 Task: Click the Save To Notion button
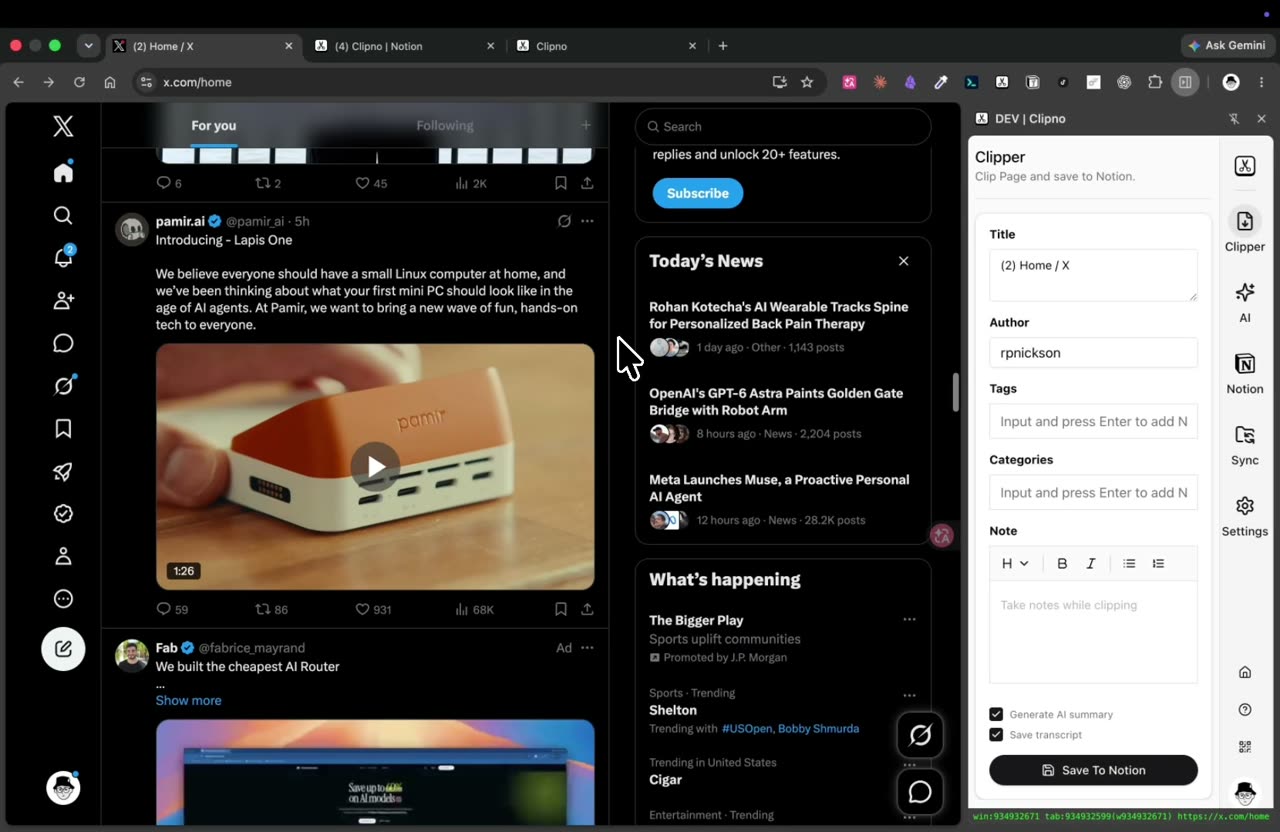coord(1093,770)
